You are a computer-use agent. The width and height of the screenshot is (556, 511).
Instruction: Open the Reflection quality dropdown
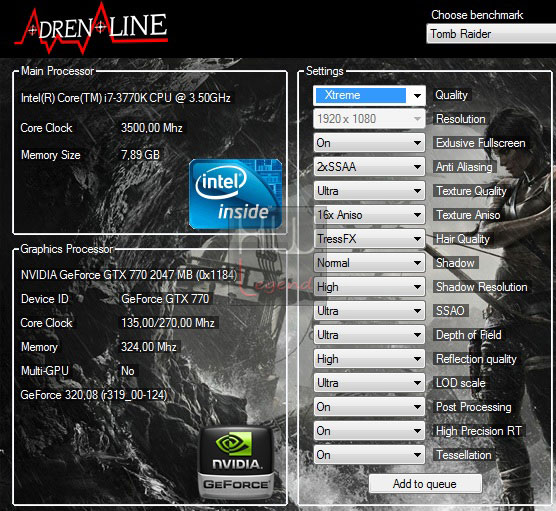pyautogui.click(x=369, y=359)
